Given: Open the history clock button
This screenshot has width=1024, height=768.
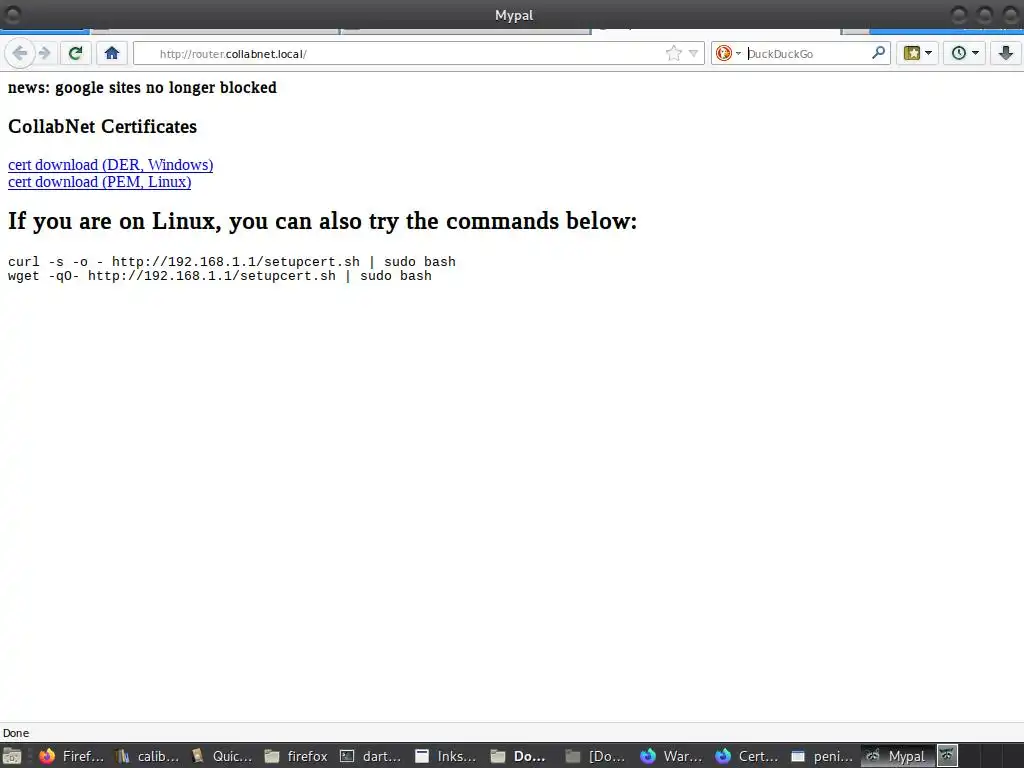Looking at the screenshot, I should point(959,53).
